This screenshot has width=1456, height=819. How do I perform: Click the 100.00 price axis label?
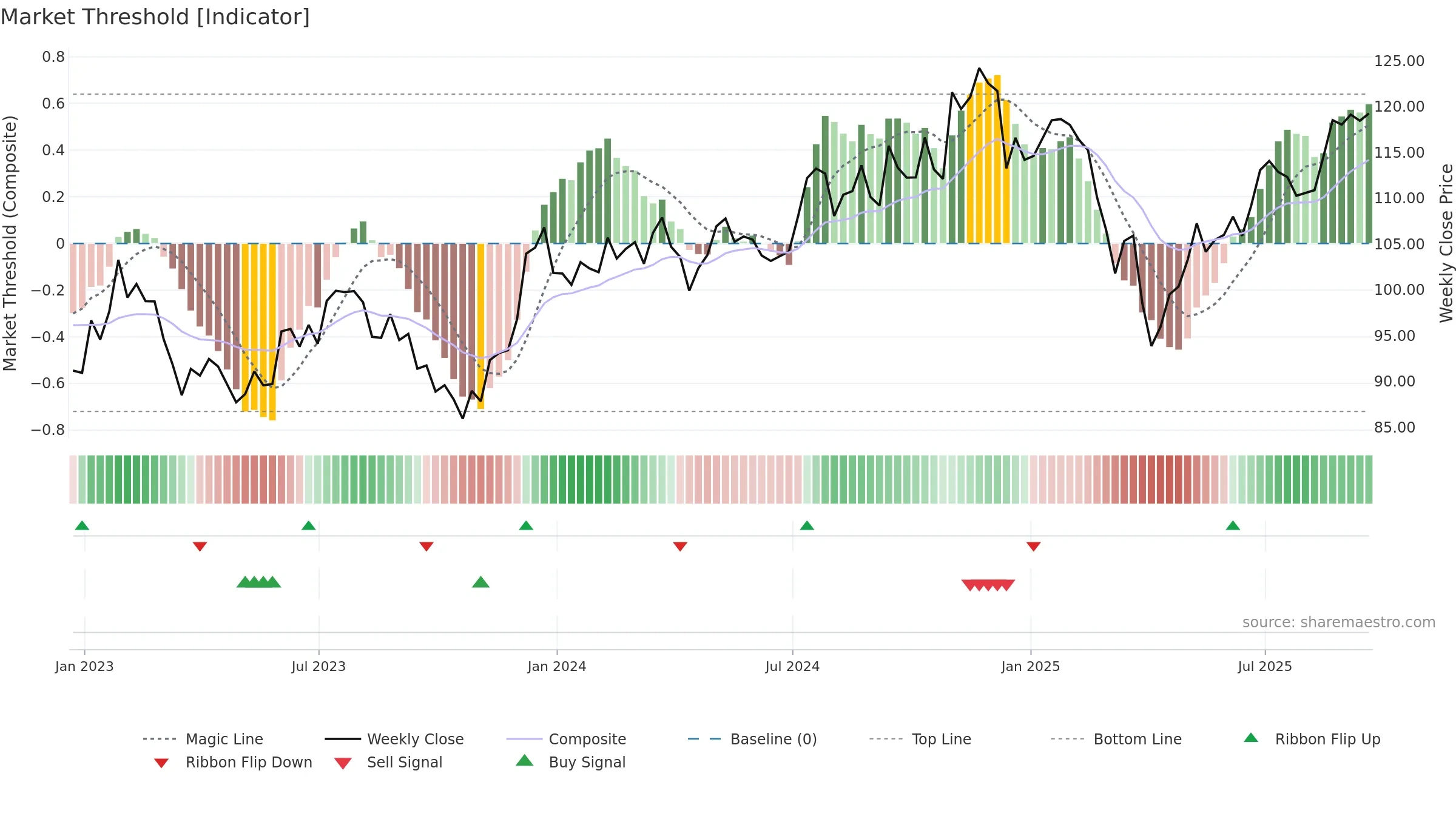coord(1399,290)
